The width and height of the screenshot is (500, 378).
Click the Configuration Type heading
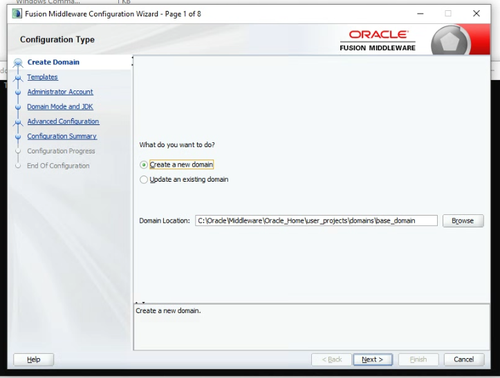pyautogui.click(x=57, y=40)
